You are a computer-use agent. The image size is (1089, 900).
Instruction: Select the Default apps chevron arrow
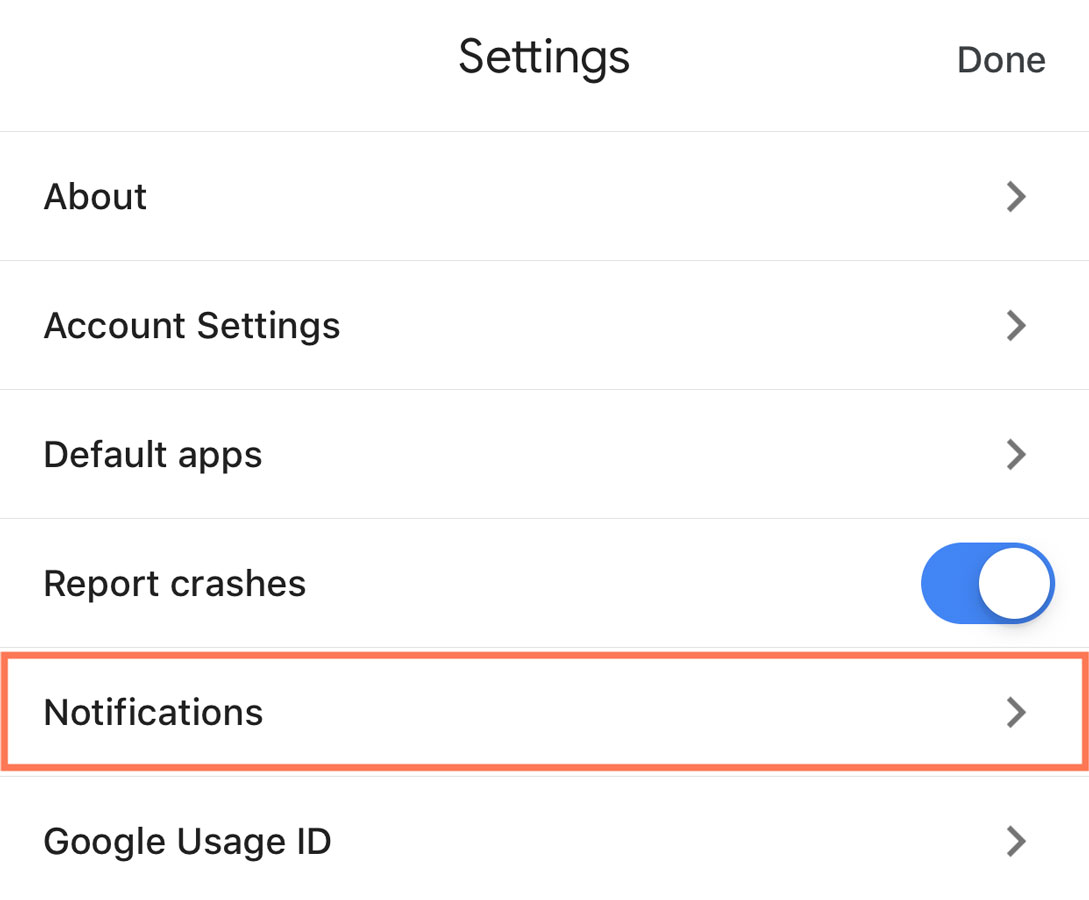(1016, 454)
